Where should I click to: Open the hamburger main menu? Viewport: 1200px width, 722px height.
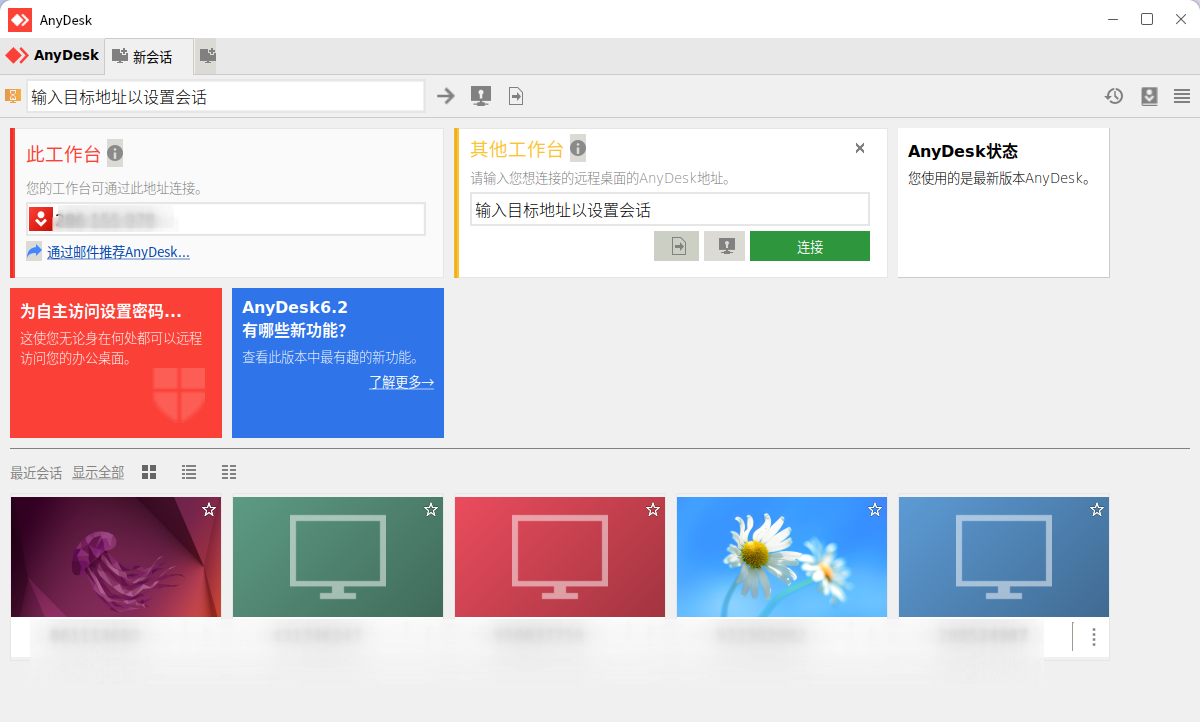click(1182, 96)
